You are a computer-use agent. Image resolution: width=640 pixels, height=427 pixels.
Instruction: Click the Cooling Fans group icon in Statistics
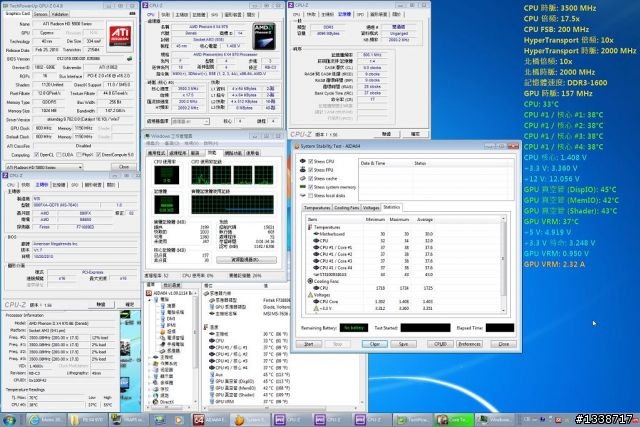tap(310, 281)
